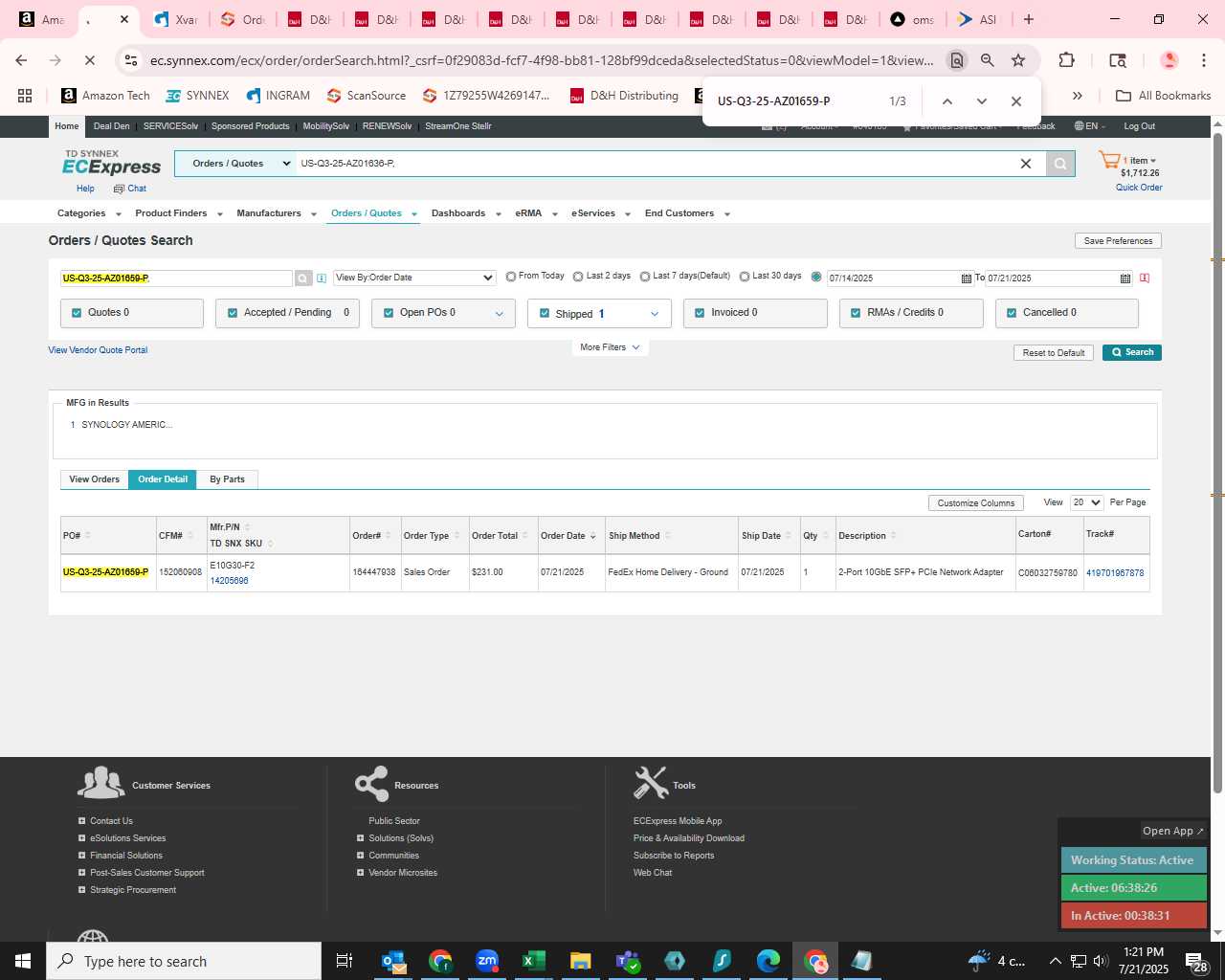Toggle the Shipped checkbox
The width and height of the screenshot is (1225, 980).
(x=545, y=313)
